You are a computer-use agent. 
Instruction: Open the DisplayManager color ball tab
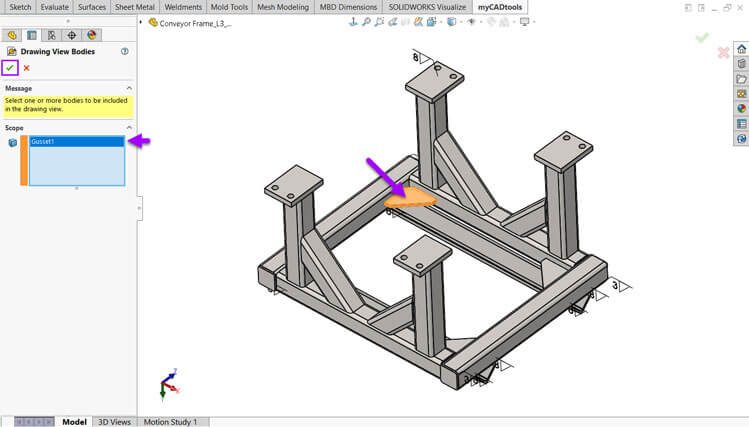pos(92,35)
